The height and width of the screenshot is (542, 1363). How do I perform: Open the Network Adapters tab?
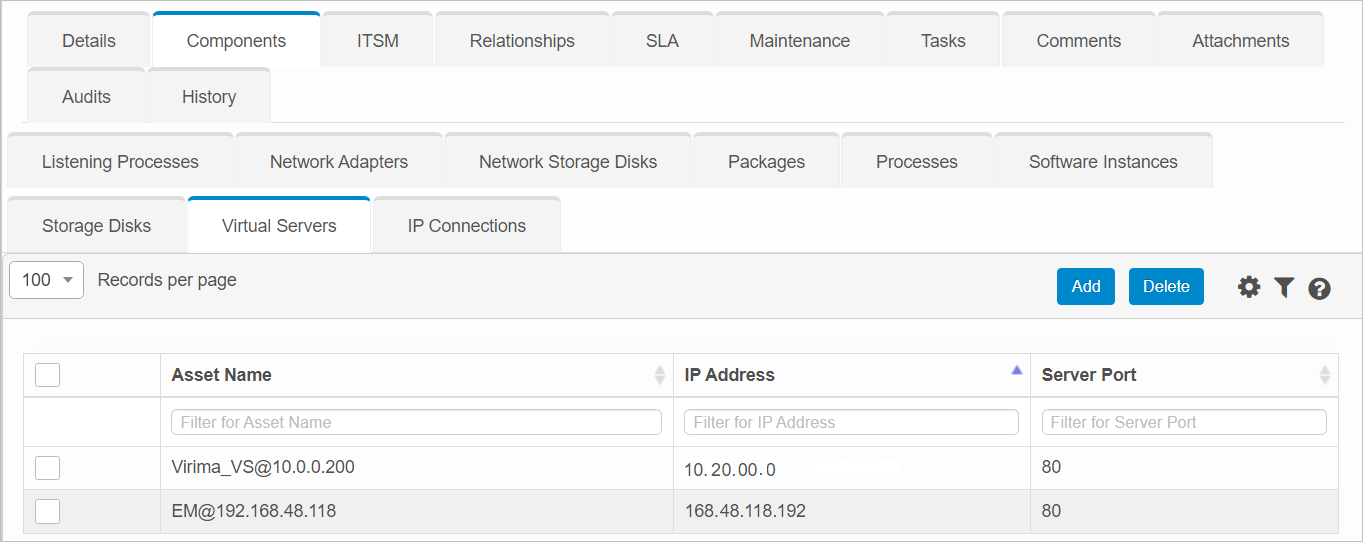point(339,162)
